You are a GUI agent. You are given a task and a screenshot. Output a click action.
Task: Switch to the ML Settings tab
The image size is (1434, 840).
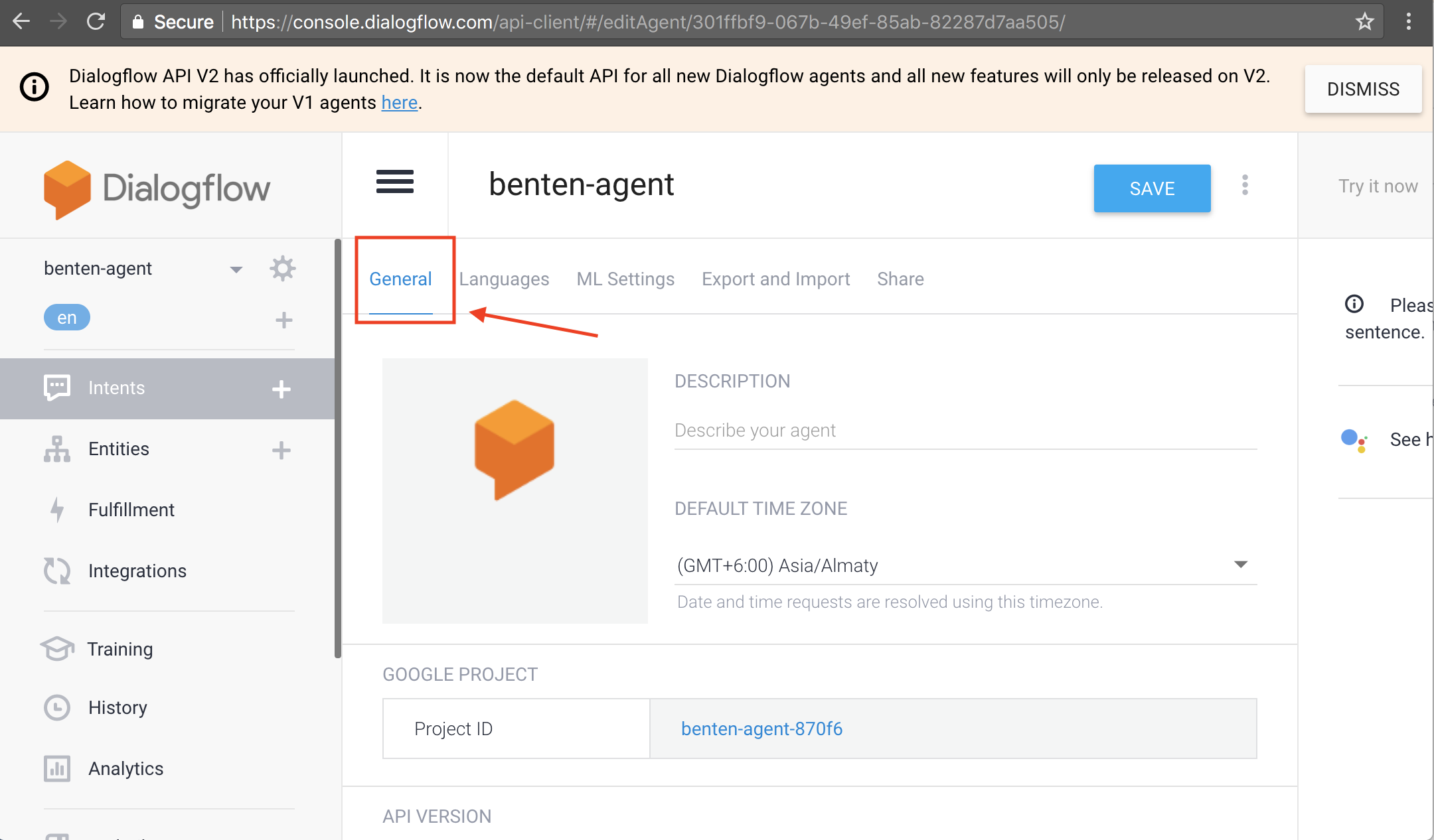[625, 279]
